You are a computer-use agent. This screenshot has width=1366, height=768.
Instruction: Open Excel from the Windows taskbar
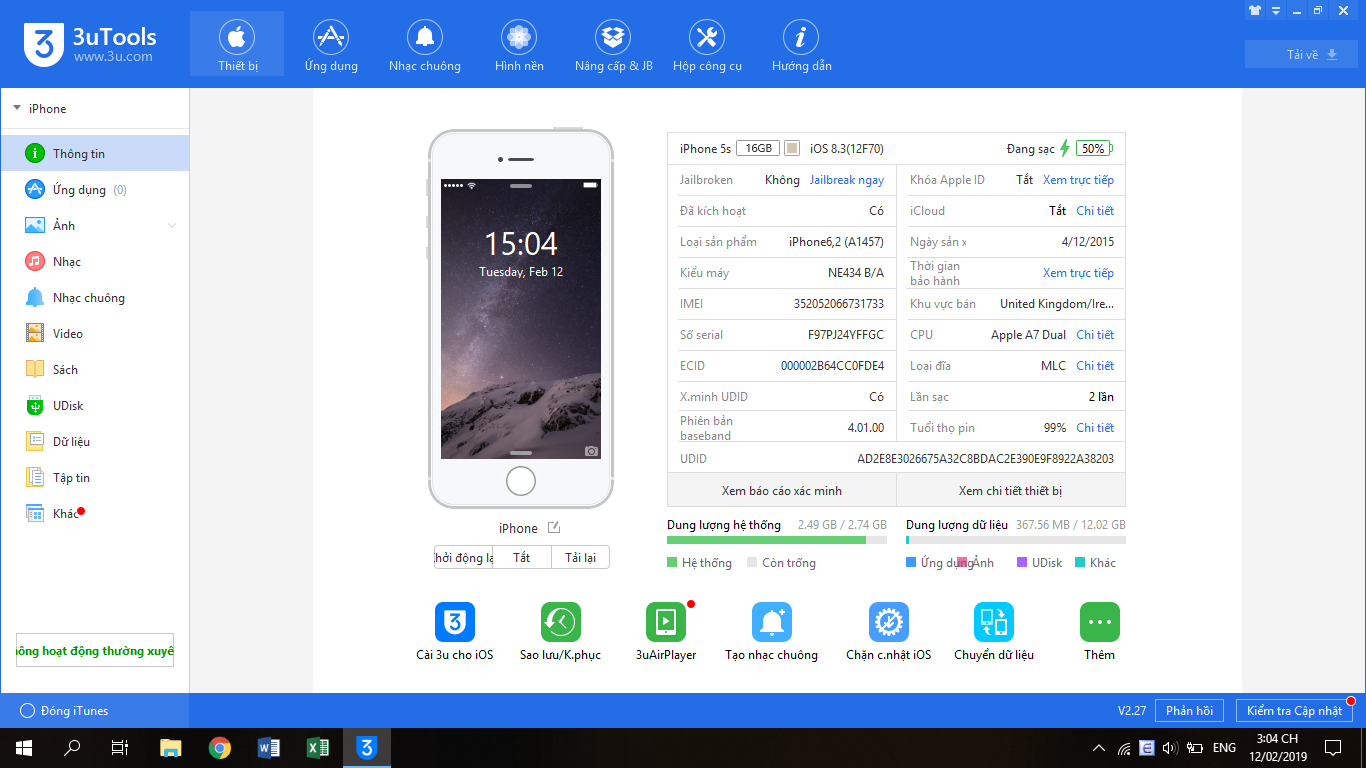(x=318, y=747)
